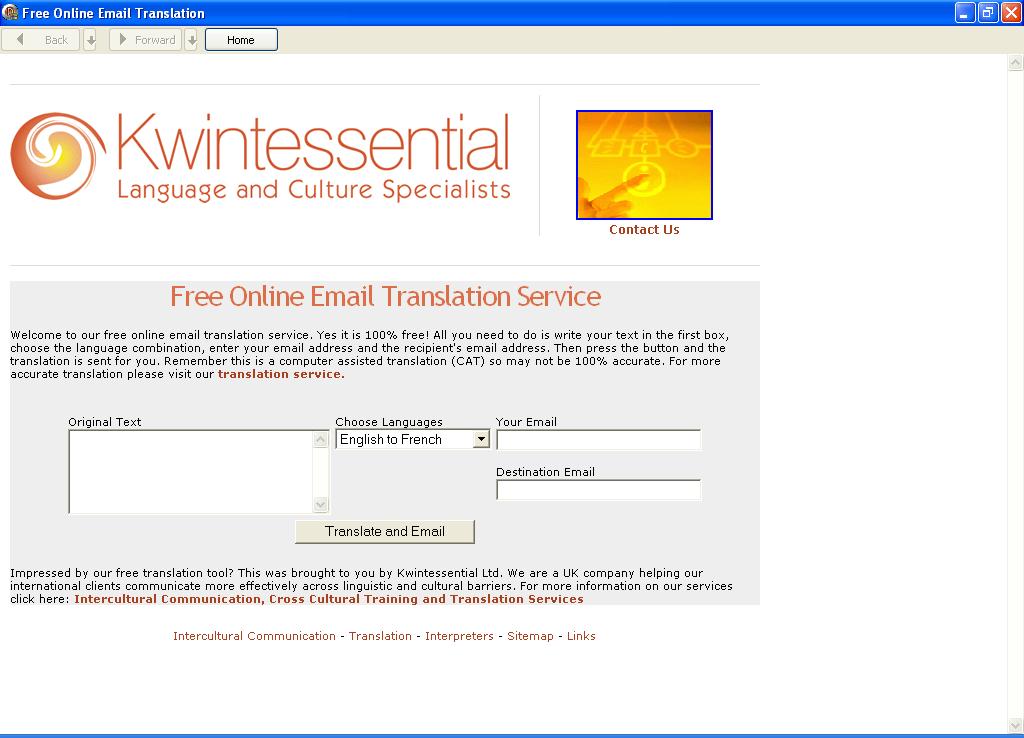
Task: Open the footer Links link
Action: click(581, 636)
